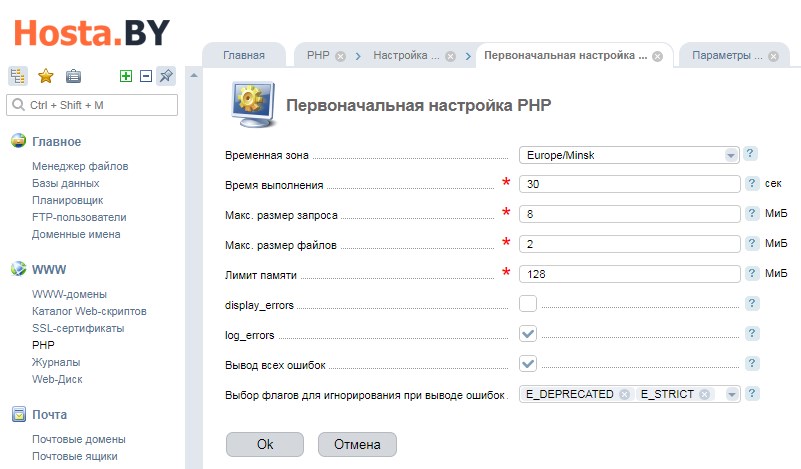Open WWW-домены
Viewport: 801px width, 469px height.
coord(69,294)
